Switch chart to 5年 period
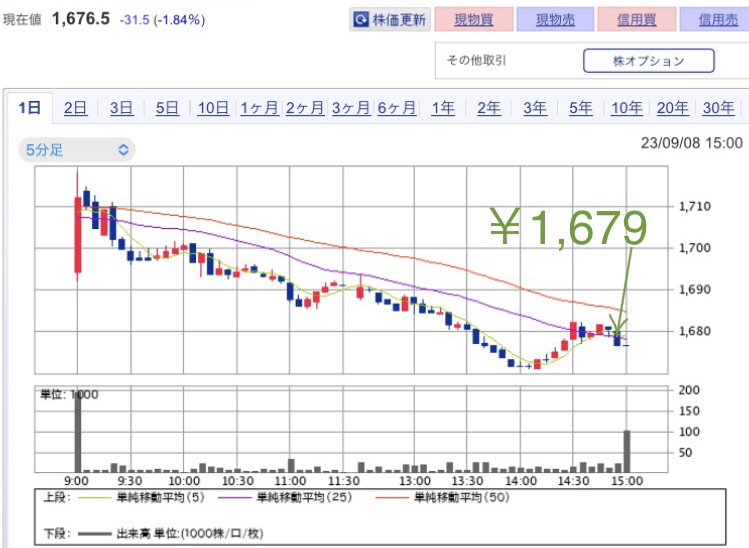 (580, 108)
